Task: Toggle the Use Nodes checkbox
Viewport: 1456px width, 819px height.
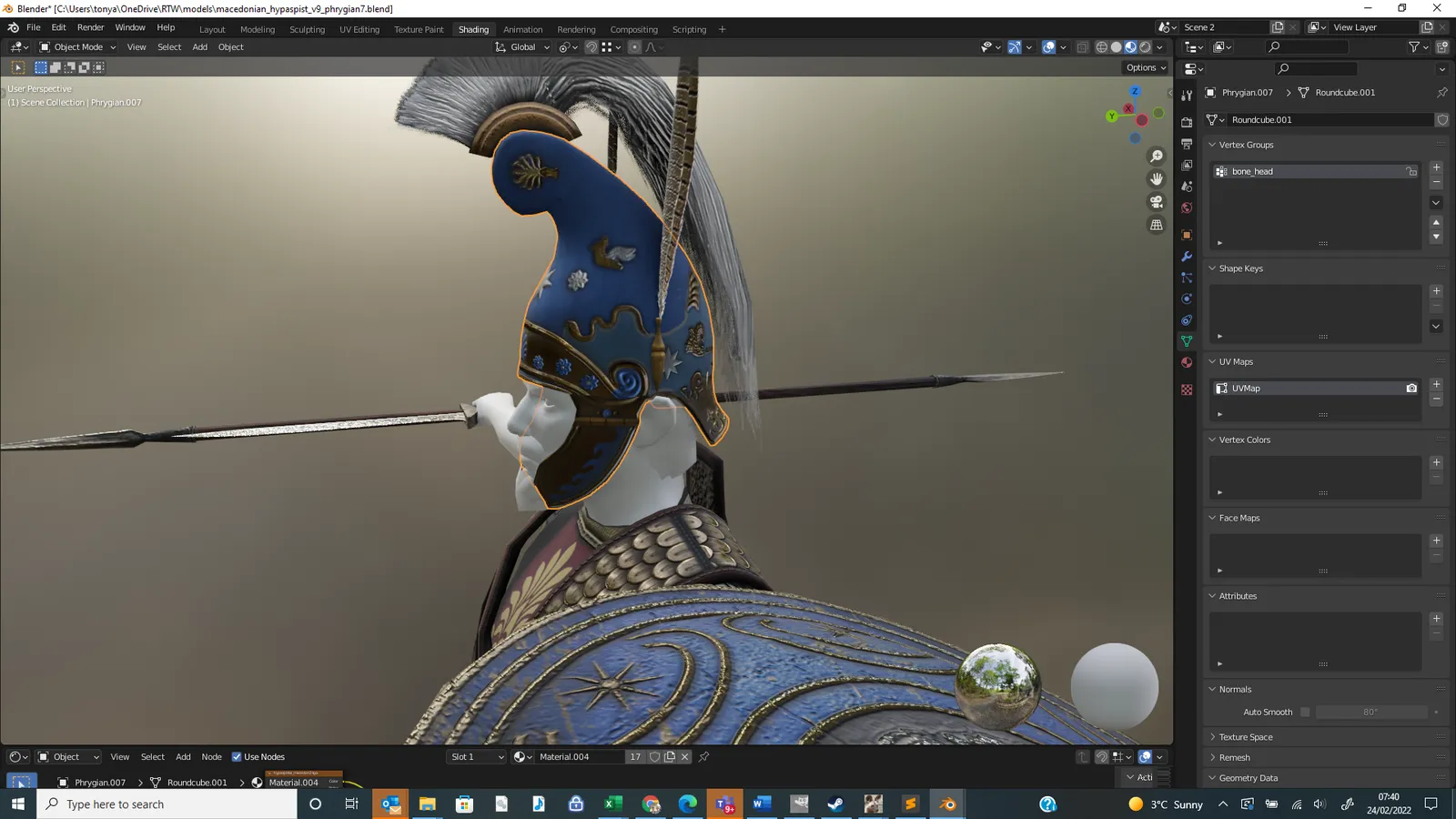Action: [x=237, y=757]
